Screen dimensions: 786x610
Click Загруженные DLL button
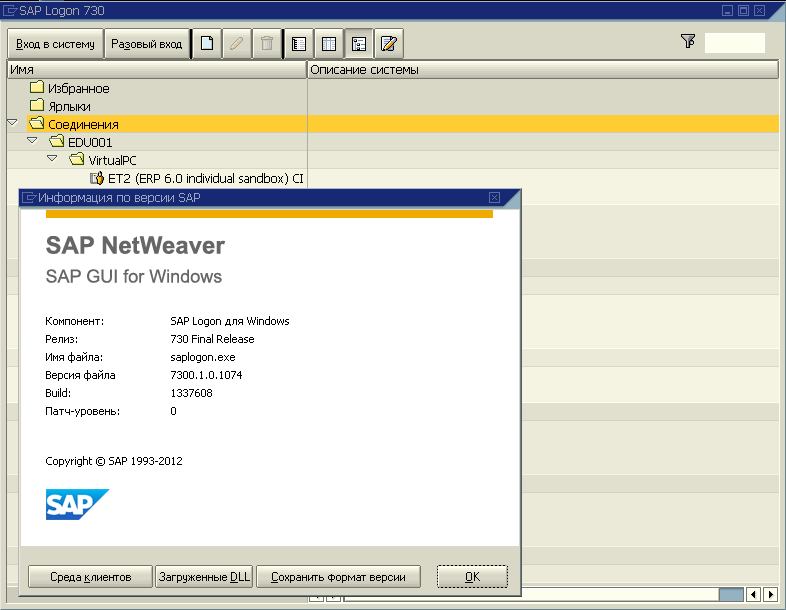[204, 577]
